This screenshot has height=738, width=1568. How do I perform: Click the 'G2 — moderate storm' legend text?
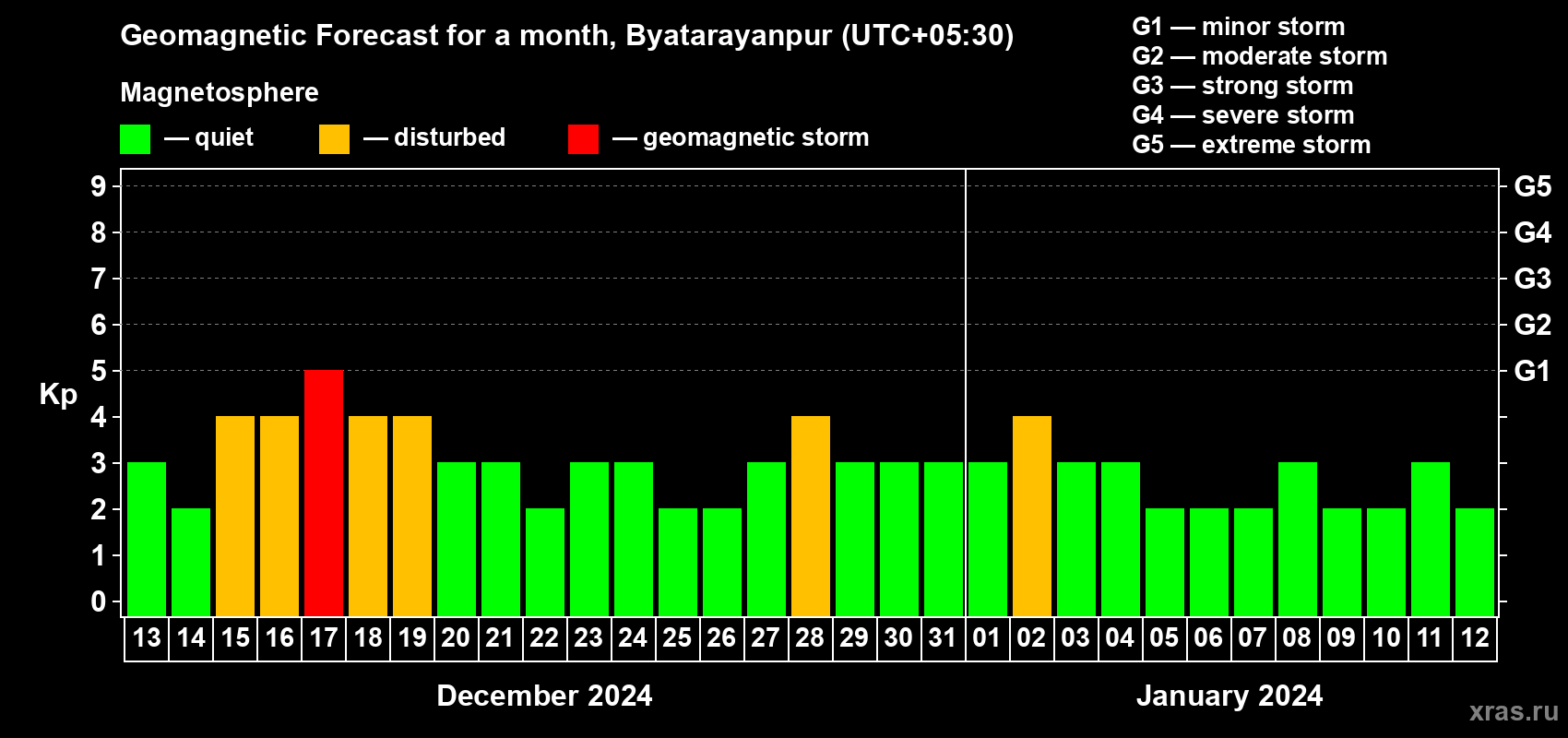(x=1260, y=56)
